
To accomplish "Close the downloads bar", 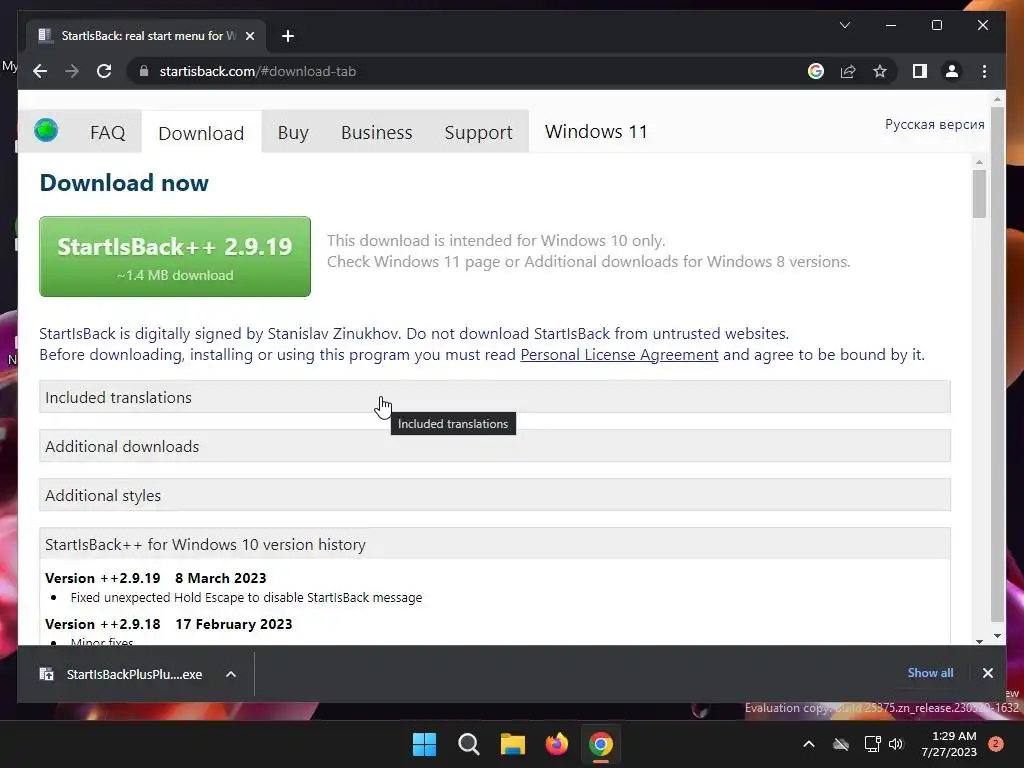I will (987, 673).
